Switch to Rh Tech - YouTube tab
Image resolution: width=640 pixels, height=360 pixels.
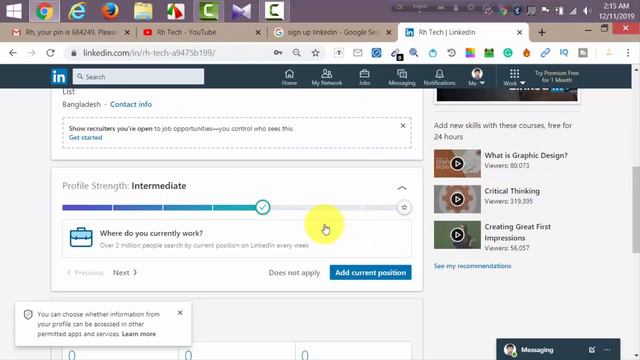(x=202, y=32)
